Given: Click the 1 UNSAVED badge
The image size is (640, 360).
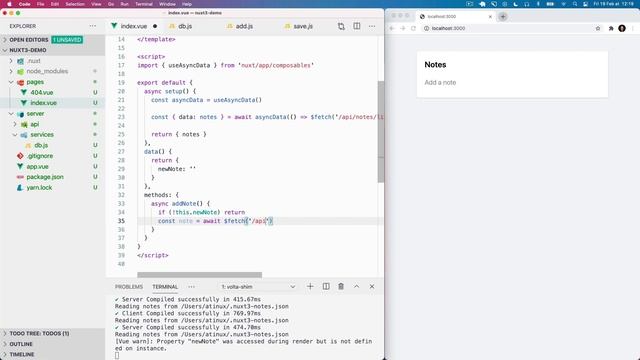Looking at the screenshot, I should [67, 40].
